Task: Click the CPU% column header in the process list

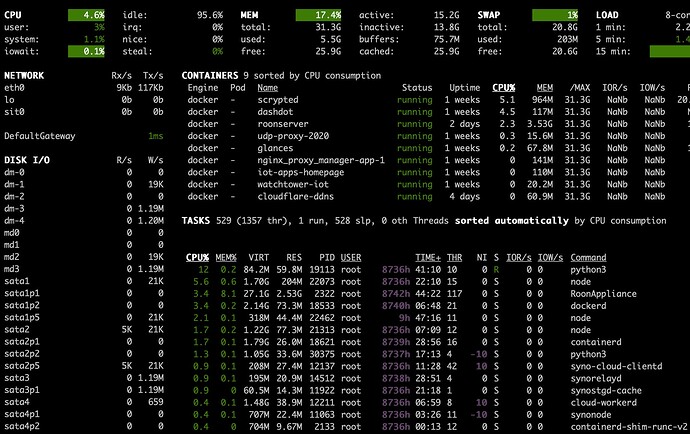Action: 197,257
